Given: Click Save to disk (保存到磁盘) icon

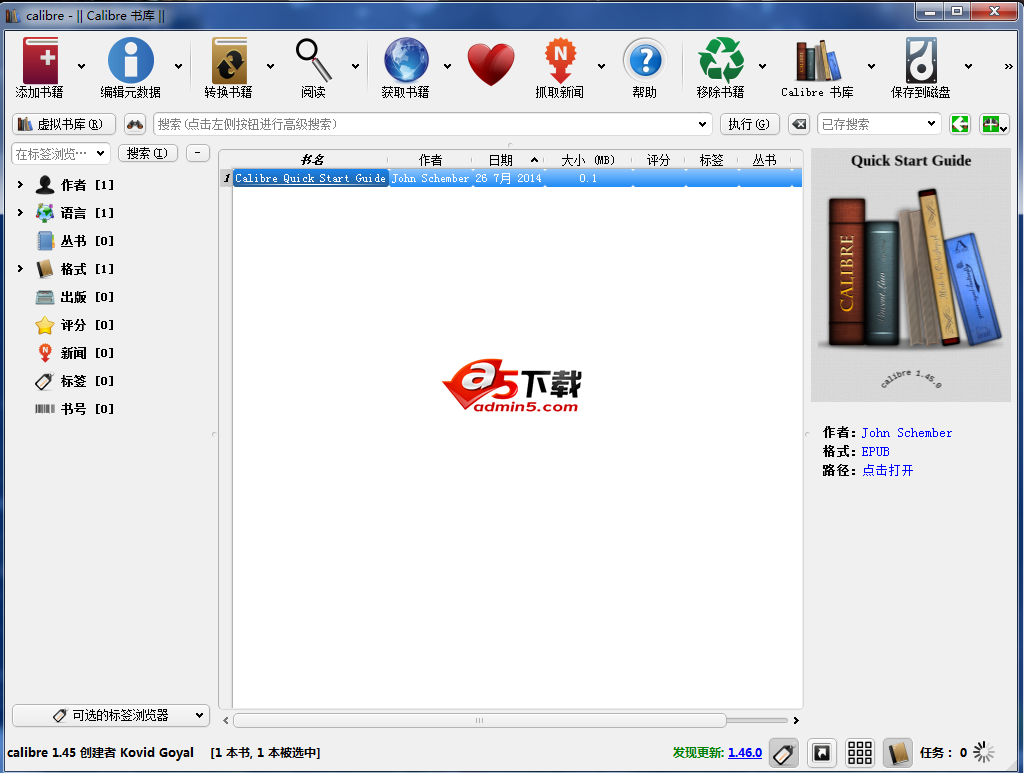Looking at the screenshot, I should 921,60.
